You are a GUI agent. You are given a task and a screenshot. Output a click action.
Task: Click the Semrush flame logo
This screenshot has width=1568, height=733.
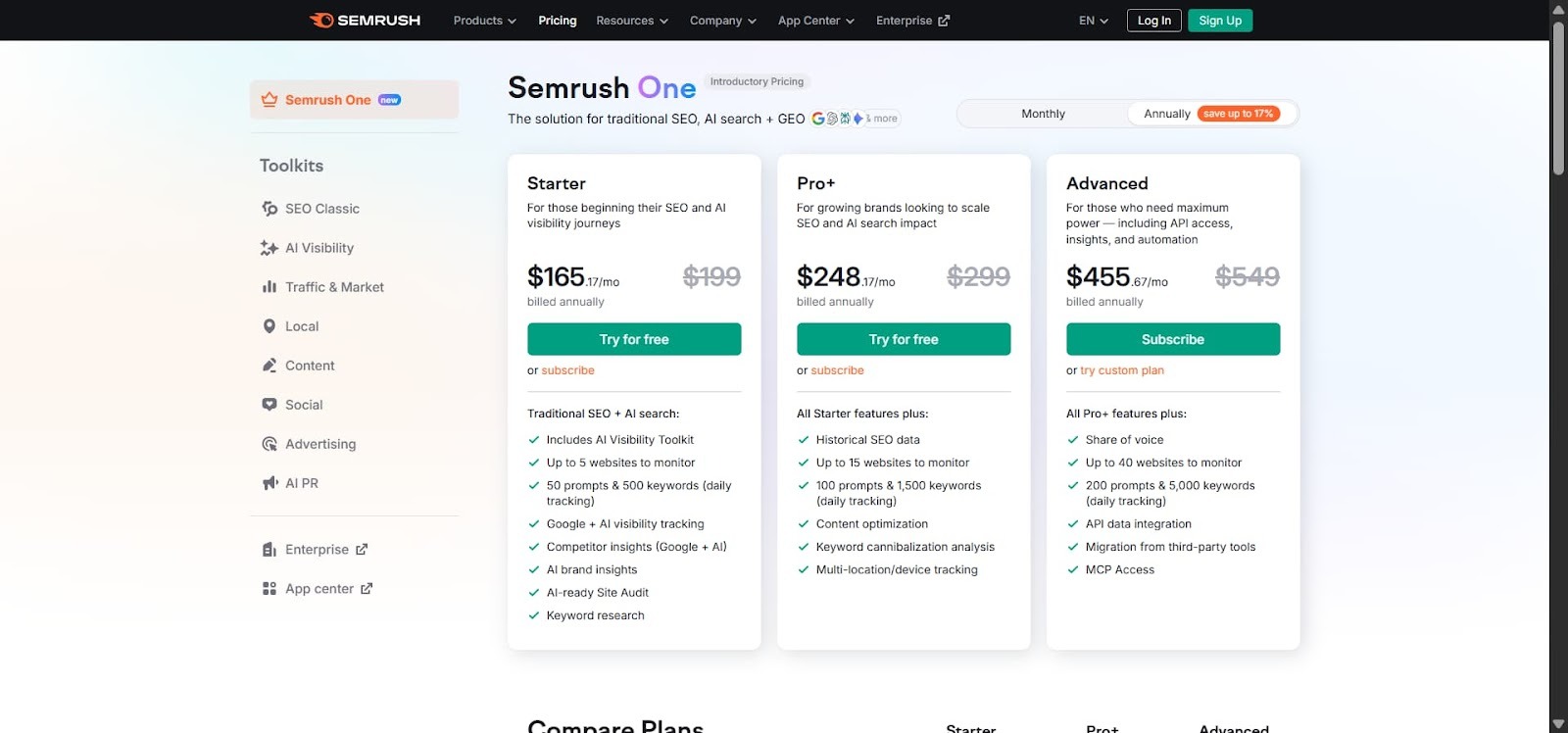coord(321,21)
